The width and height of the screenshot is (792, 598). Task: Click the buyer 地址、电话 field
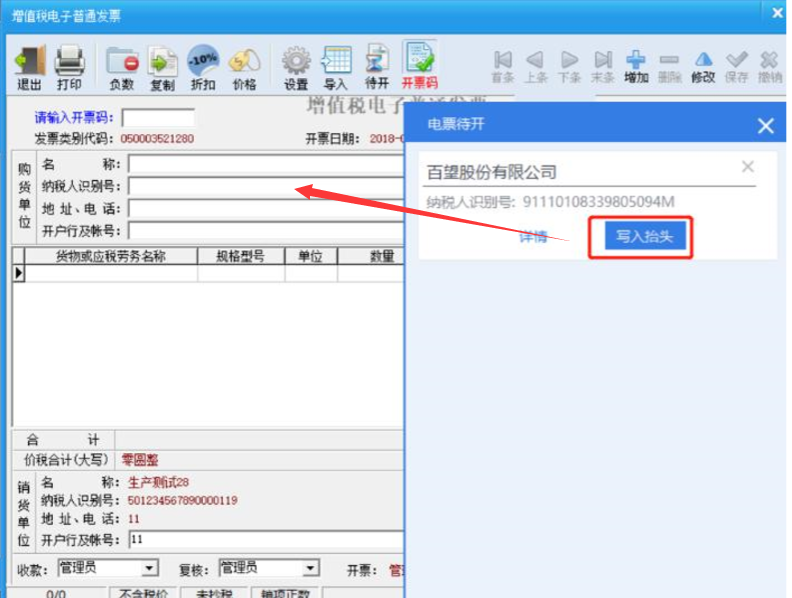266,208
